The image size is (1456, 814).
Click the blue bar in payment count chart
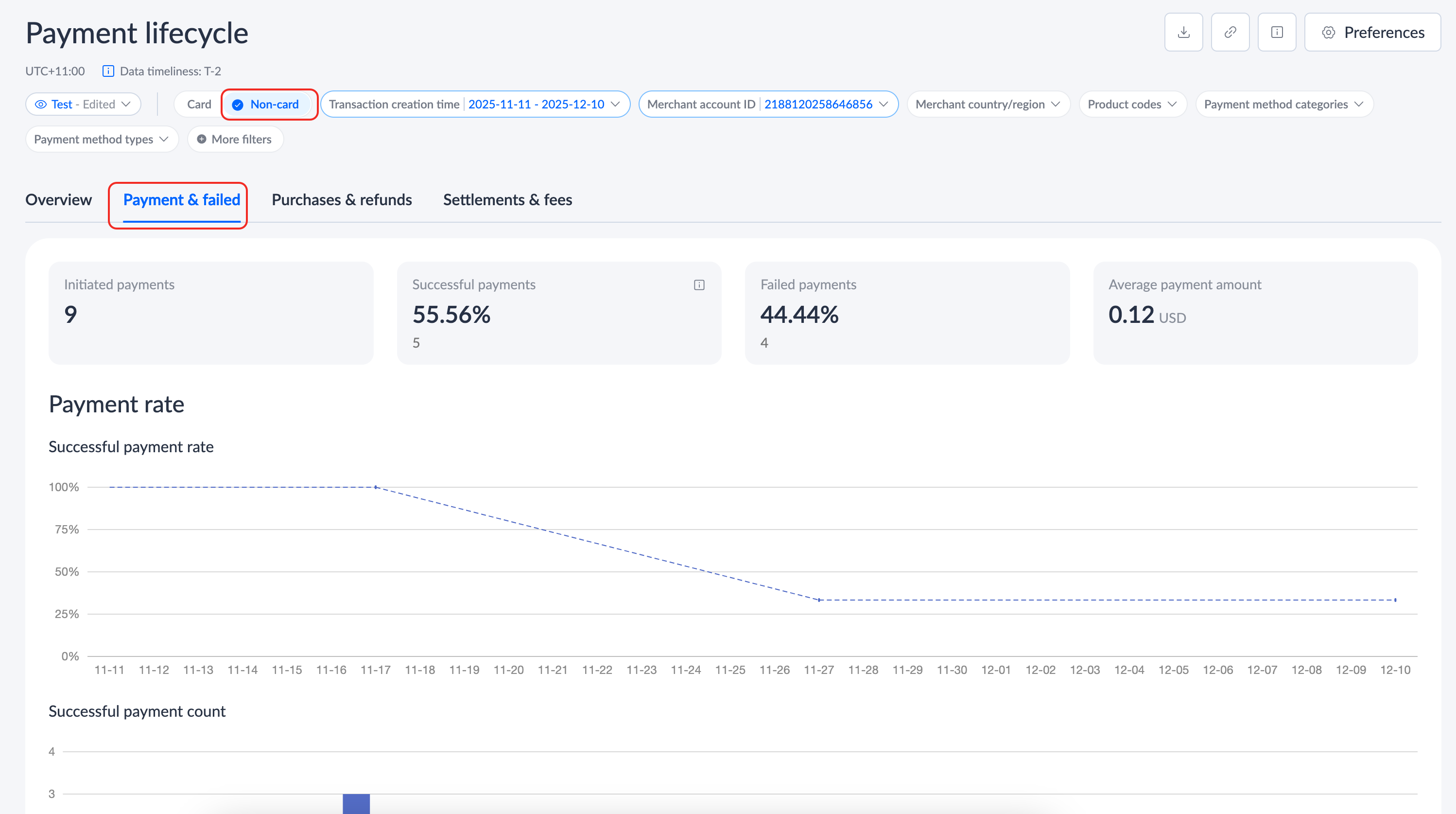click(x=356, y=803)
